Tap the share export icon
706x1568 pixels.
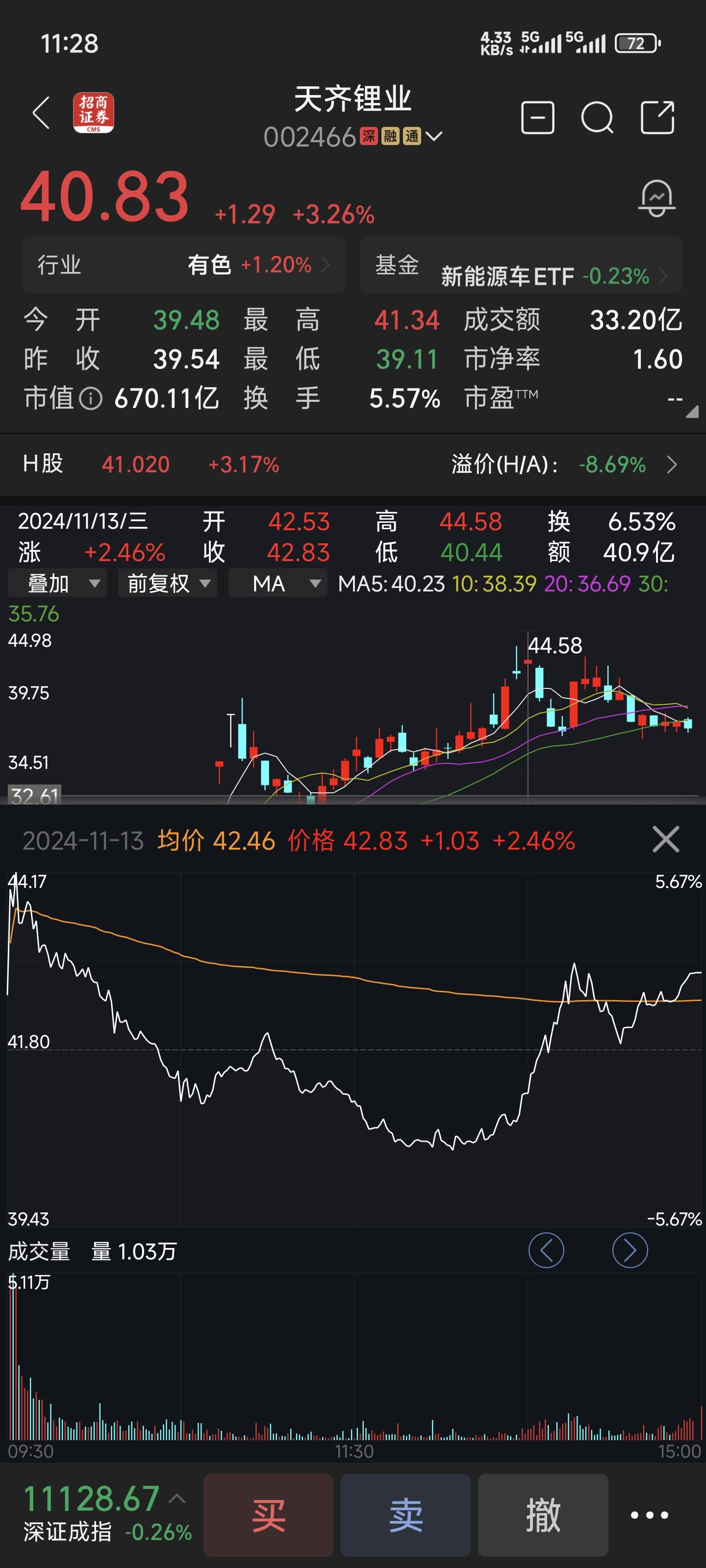657,117
